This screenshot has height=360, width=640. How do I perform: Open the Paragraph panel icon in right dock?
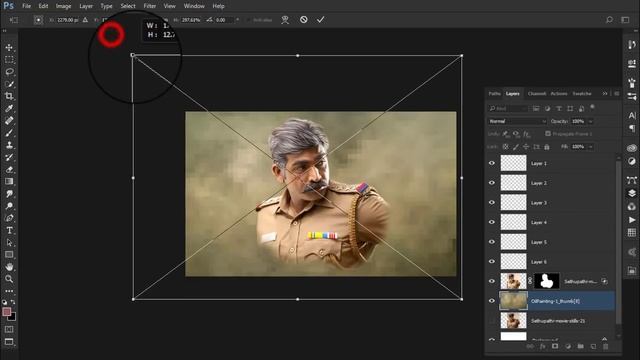(x=632, y=129)
